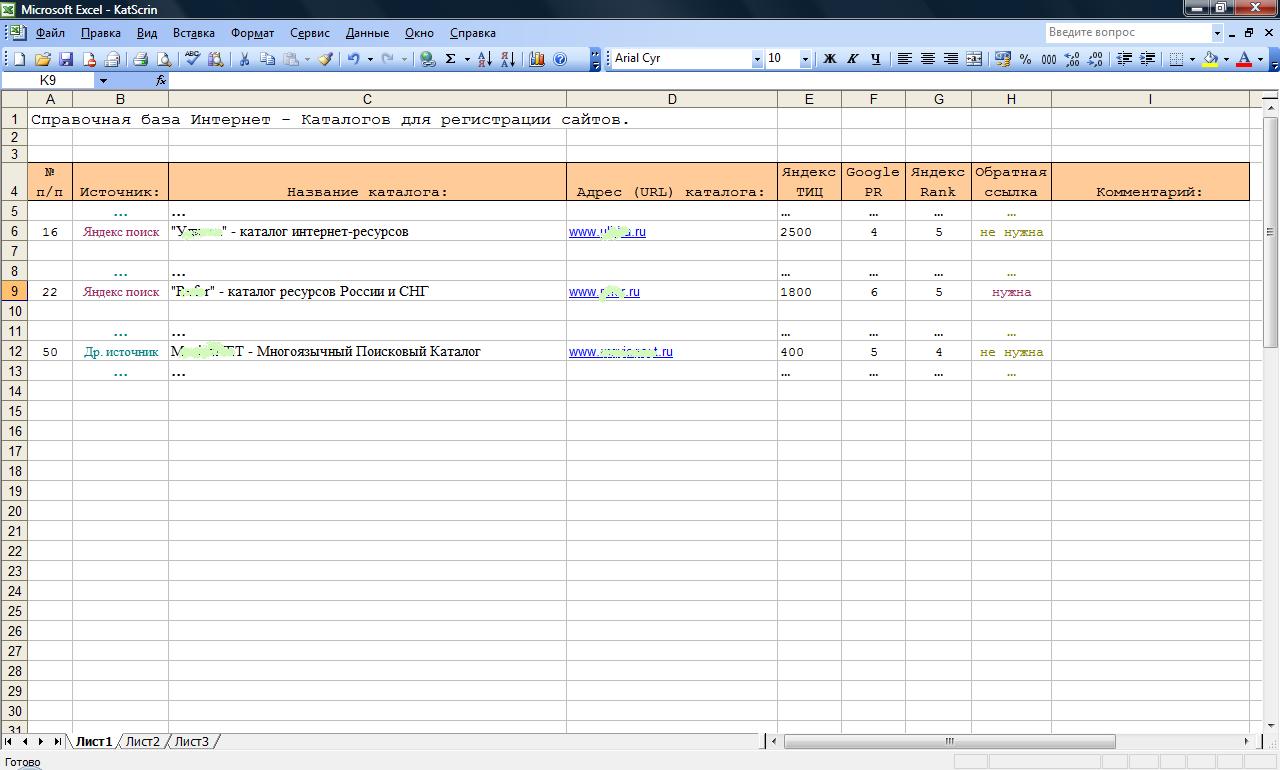Image resolution: width=1280 pixels, height=770 pixels.
Task: Toggle italic (К) formatting
Action: (852, 59)
